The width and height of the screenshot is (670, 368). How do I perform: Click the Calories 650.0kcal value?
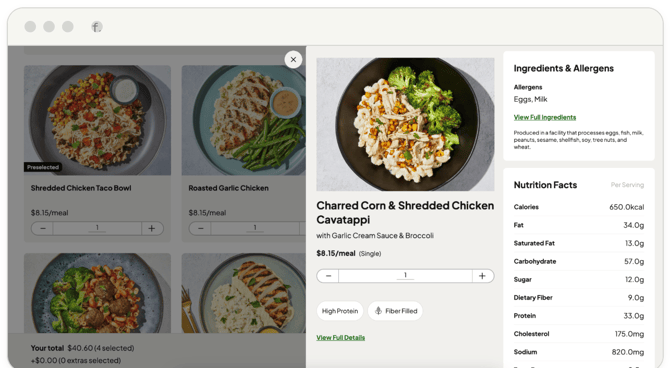(626, 207)
